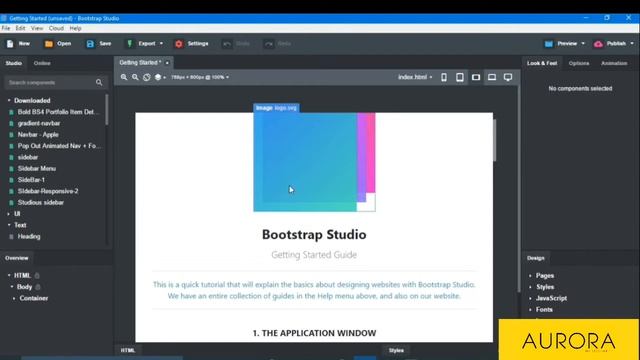Expand the Publish dropdown arrow
This screenshot has height=360, width=640.
click(x=632, y=44)
